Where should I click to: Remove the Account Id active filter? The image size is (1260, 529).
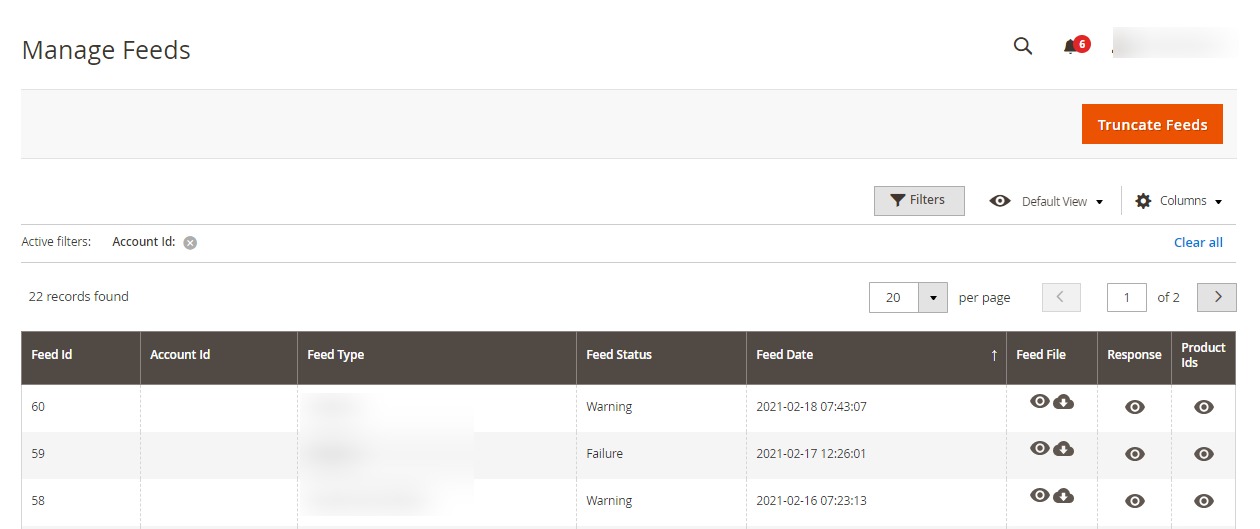click(x=190, y=242)
